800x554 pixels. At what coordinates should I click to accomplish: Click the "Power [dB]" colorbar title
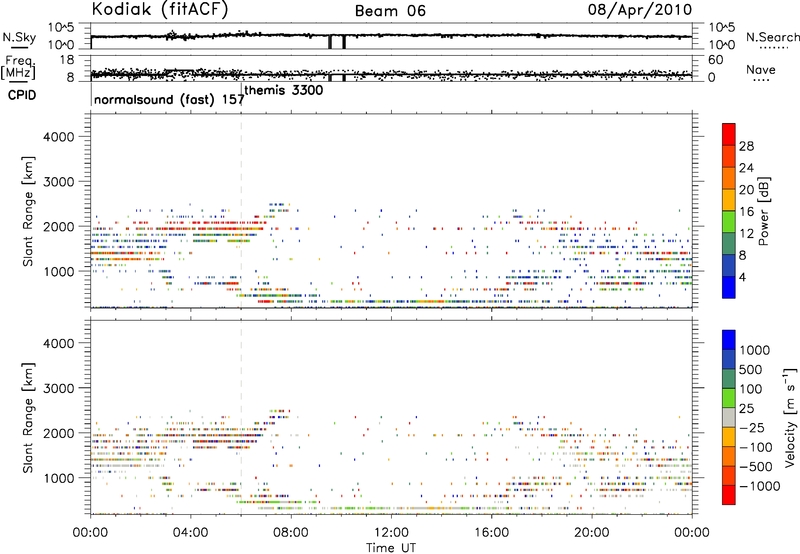(x=764, y=211)
